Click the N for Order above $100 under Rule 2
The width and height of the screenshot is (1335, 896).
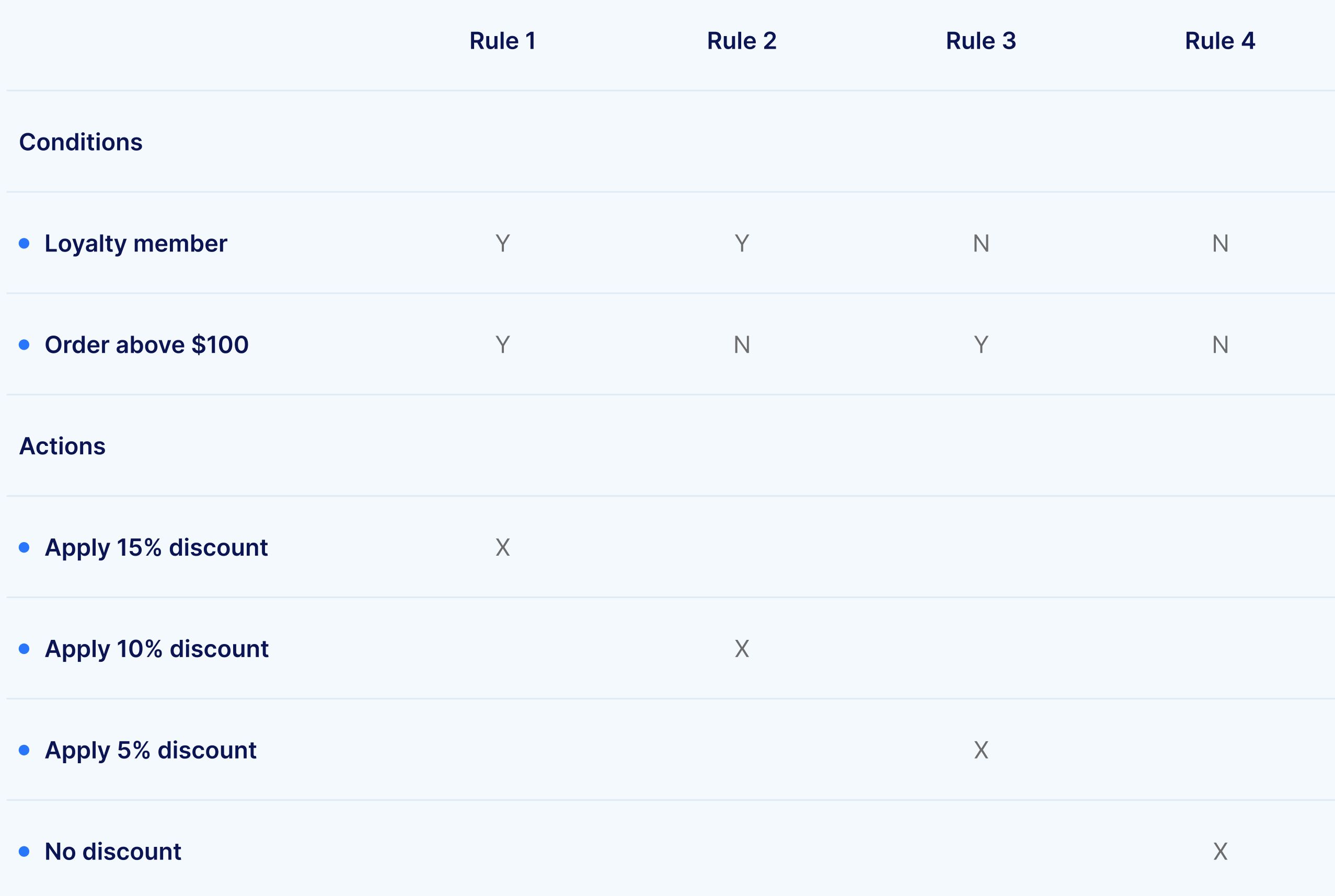pos(742,344)
